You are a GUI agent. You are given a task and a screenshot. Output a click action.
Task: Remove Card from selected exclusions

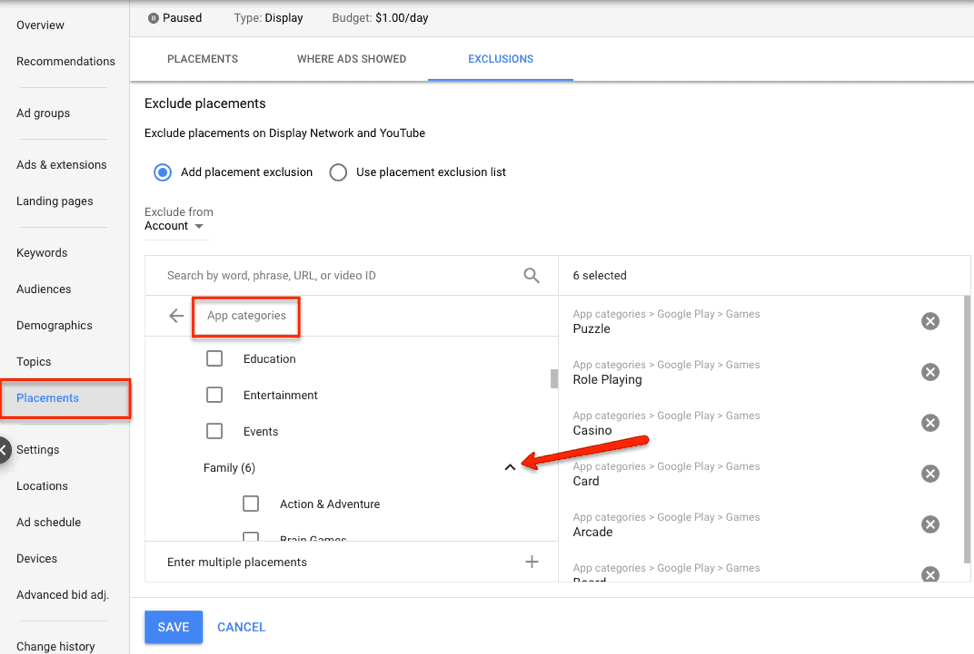(x=930, y=474)
